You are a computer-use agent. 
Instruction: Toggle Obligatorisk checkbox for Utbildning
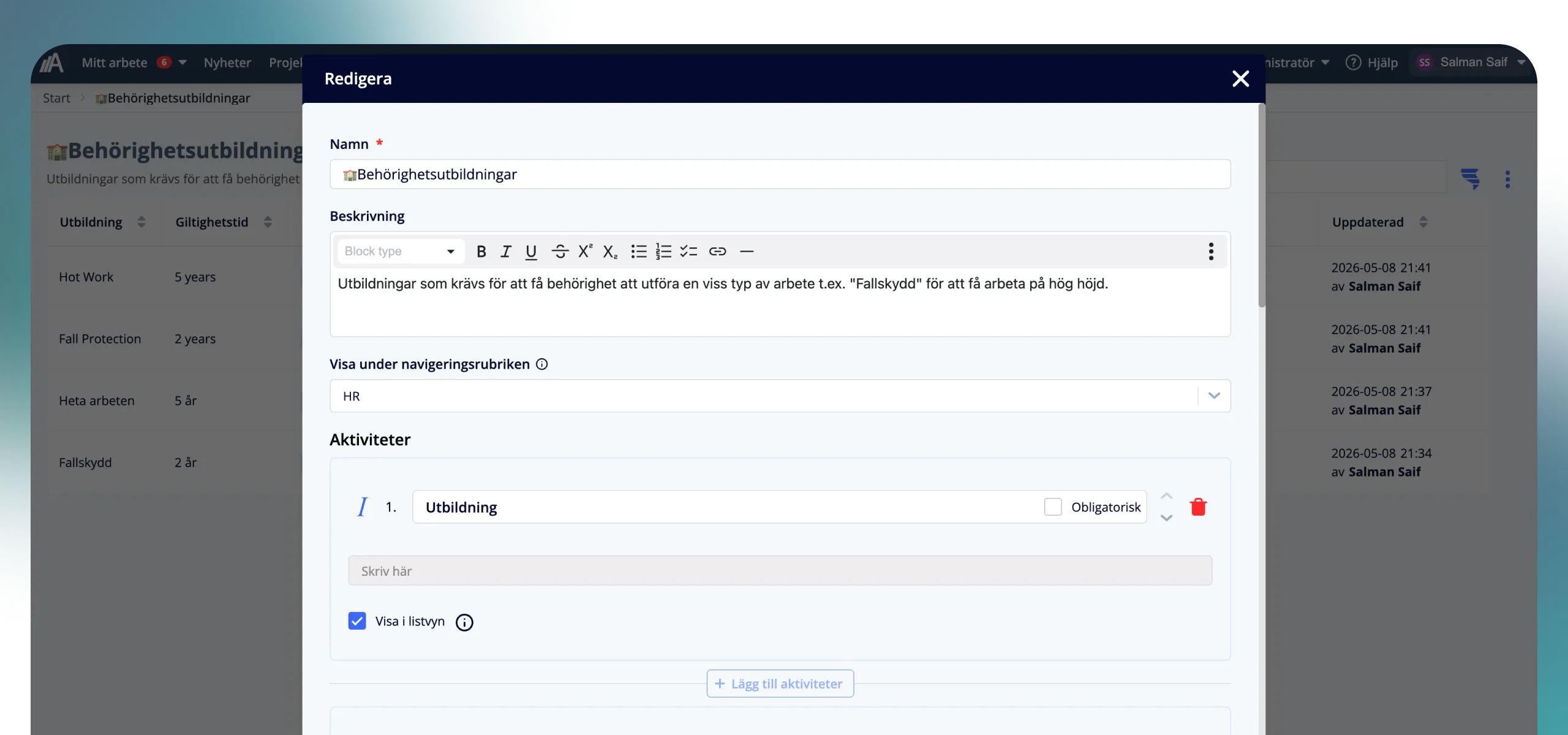(x=1053, y=507)
